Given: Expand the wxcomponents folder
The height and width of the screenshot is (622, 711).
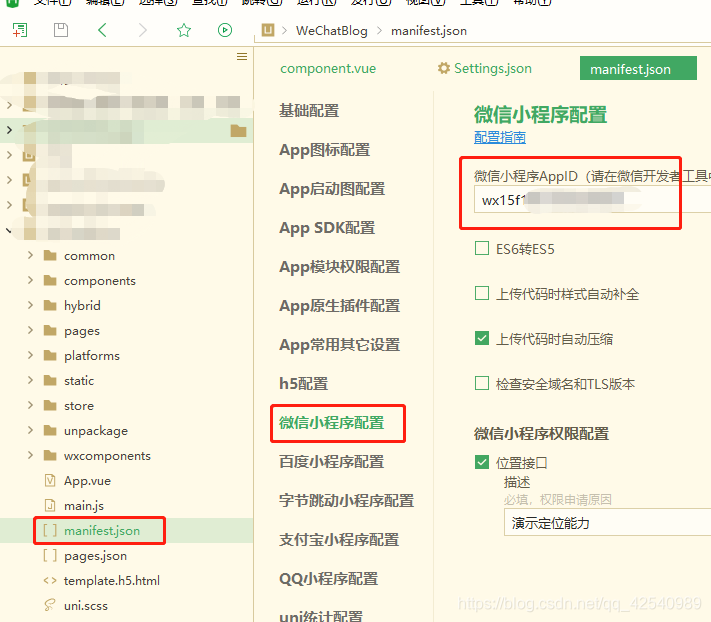Looking at the screenshot, I should (x=30, y=455).
